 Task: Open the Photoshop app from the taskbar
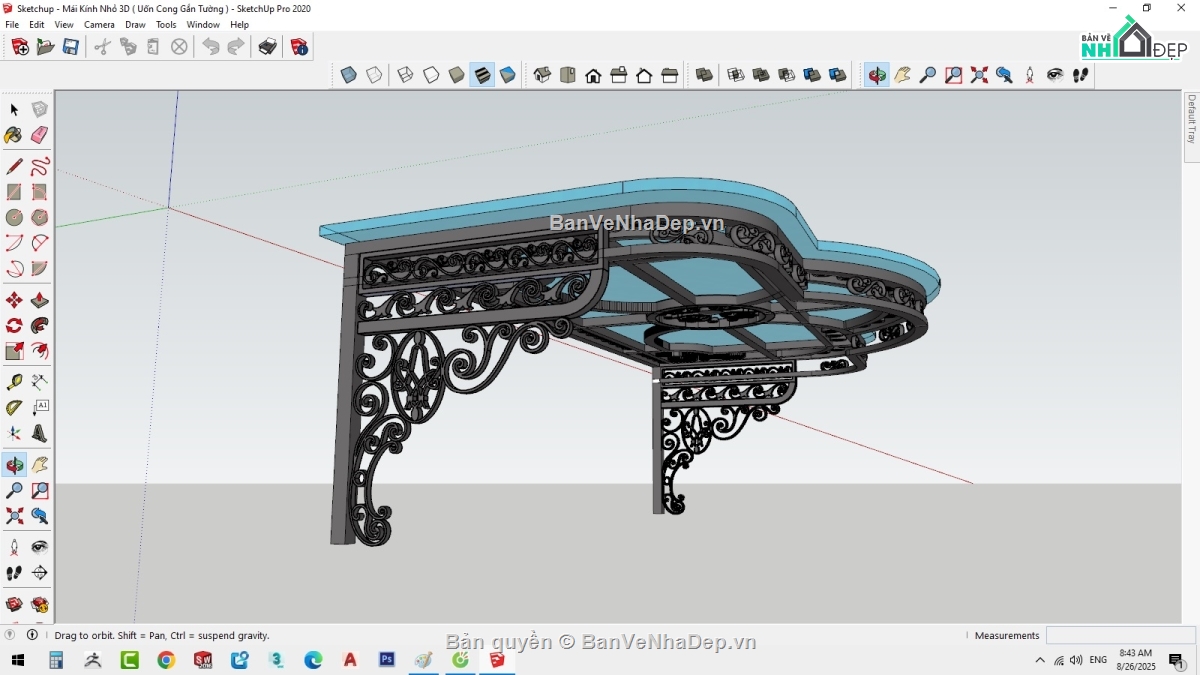tap(386, 660)
